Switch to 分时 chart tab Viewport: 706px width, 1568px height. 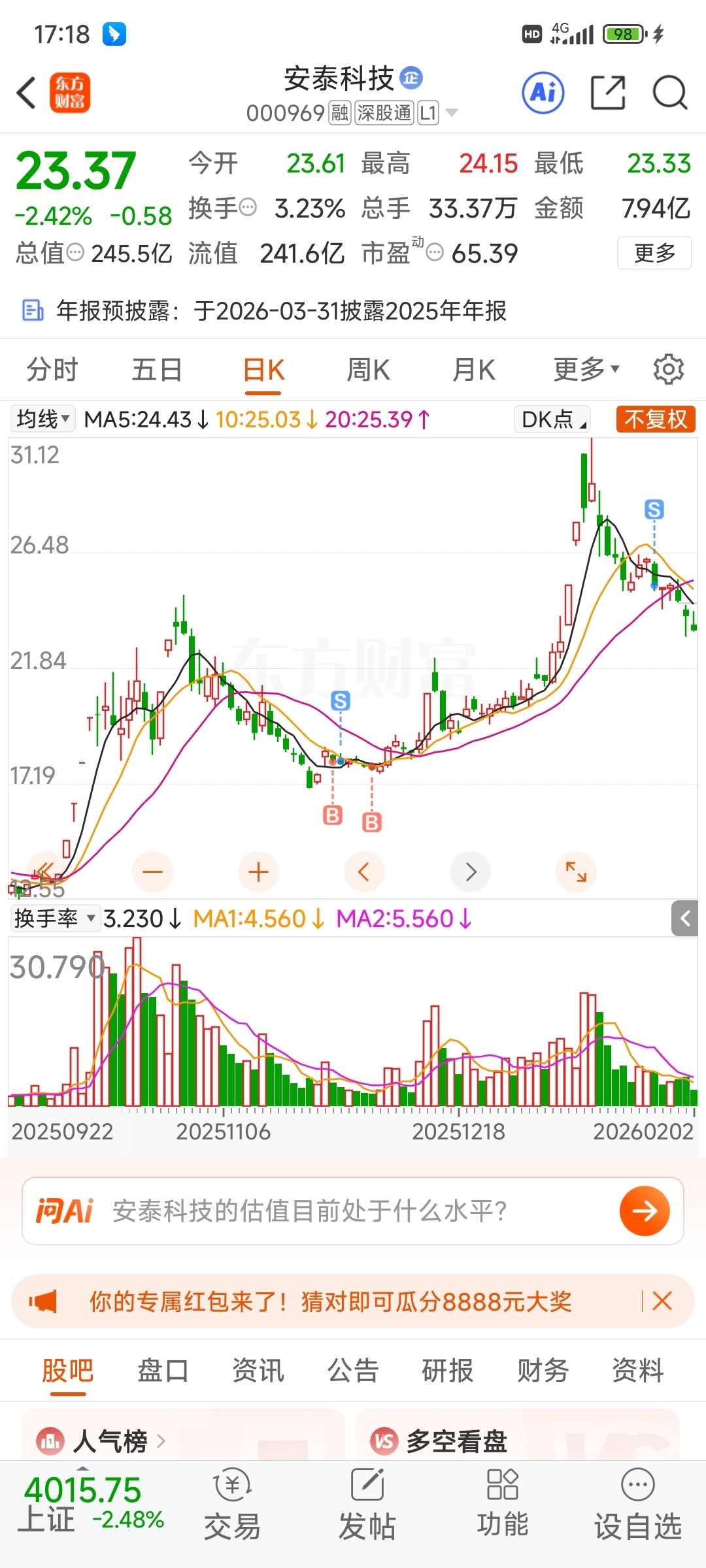[x=52, y=370]
